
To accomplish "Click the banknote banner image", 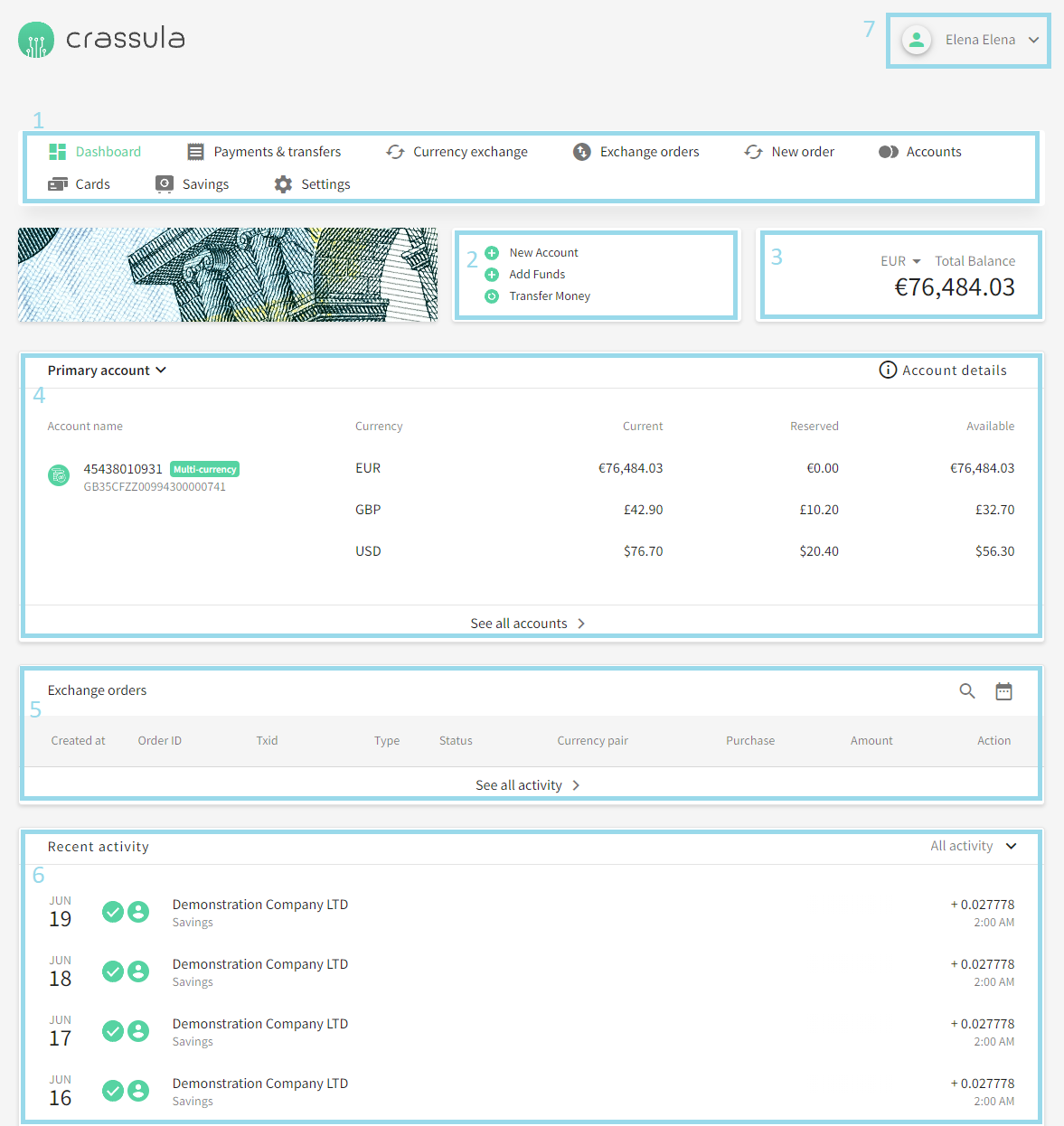I will [x=228, y=275].
